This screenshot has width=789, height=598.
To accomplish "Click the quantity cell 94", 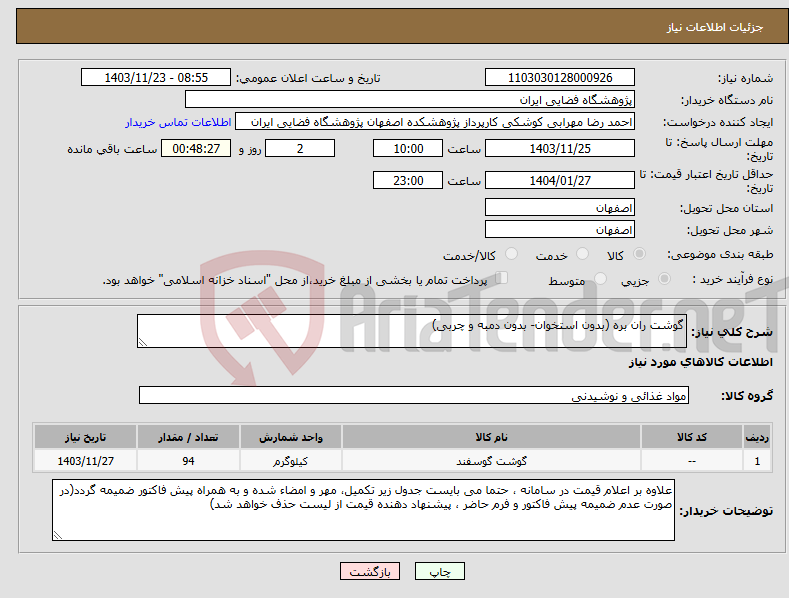I will point(188,461).
